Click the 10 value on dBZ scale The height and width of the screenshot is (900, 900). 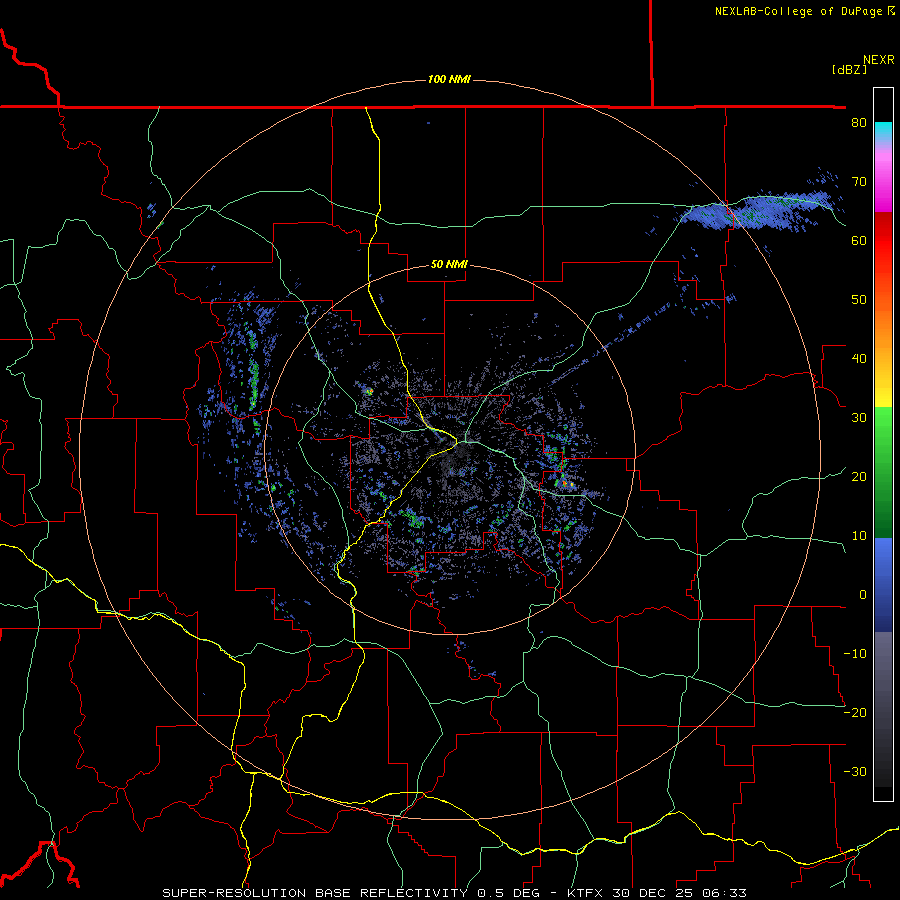point(859,536)
